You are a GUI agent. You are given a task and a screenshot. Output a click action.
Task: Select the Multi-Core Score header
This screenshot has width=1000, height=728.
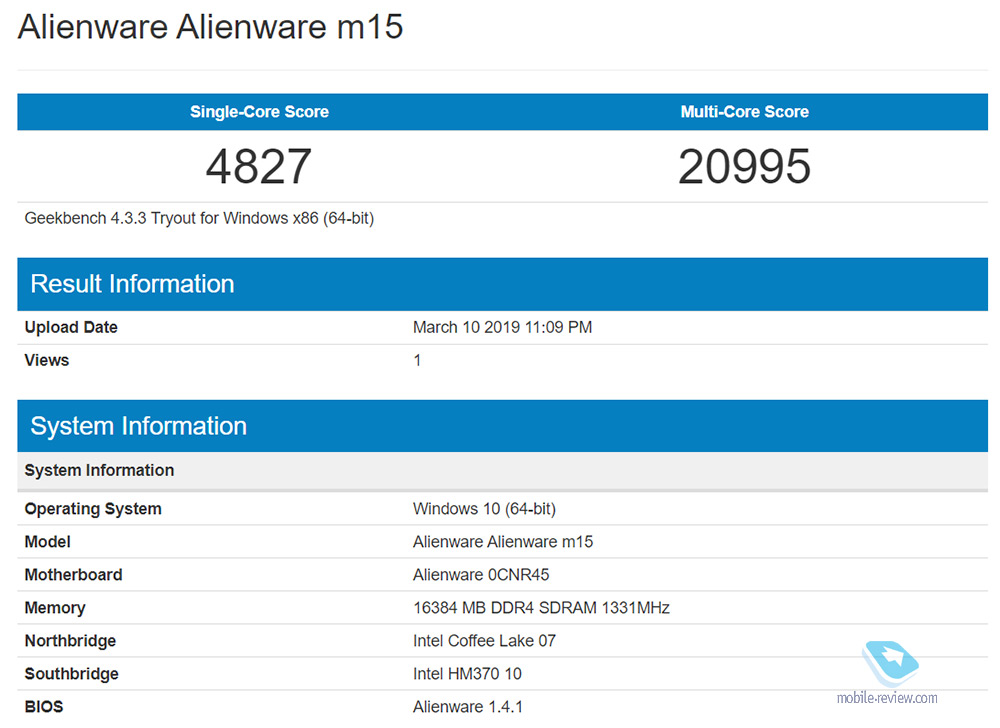coord(744,112)
